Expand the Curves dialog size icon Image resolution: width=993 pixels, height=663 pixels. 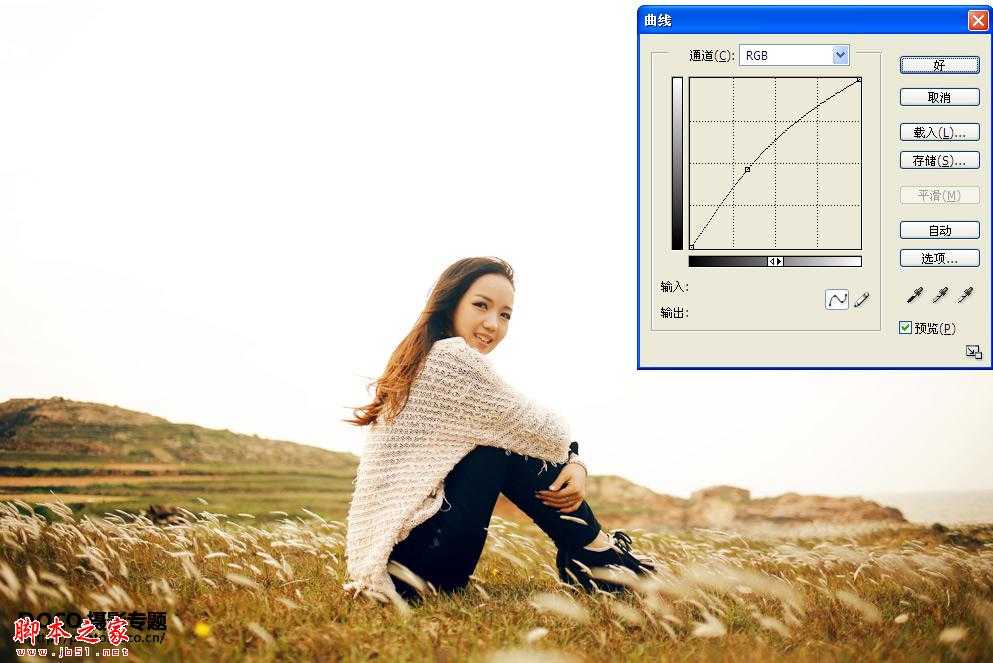(x=973, y=351)
